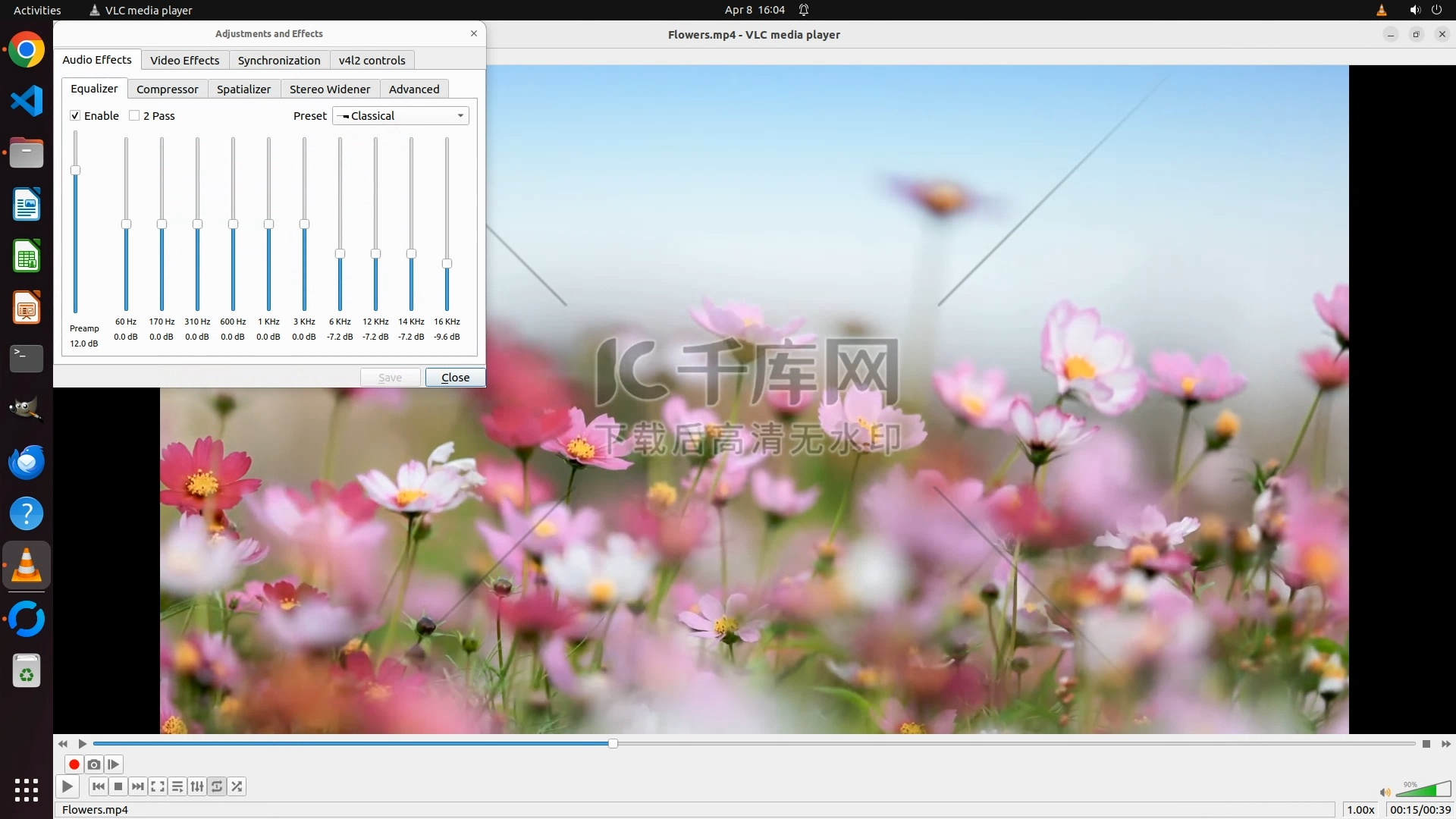Viewport: 1456px width, 819px height.
Task: Open the Compressor sub-tab
Action: (167, 89)
